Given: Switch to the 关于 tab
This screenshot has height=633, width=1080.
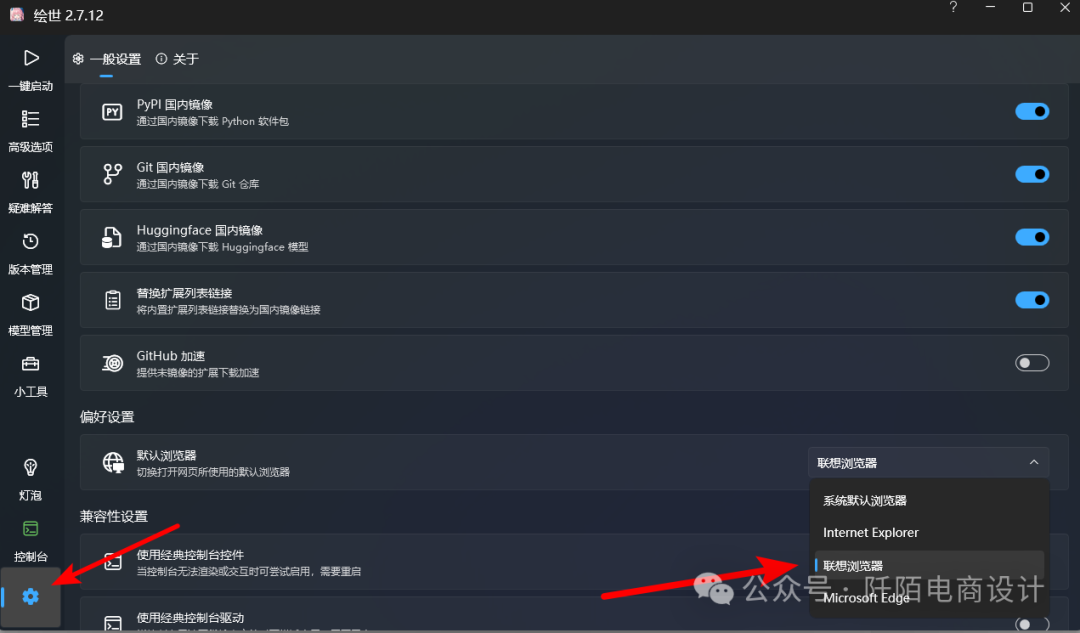Looking at the screenshot, I should click(x=178, y=59).
